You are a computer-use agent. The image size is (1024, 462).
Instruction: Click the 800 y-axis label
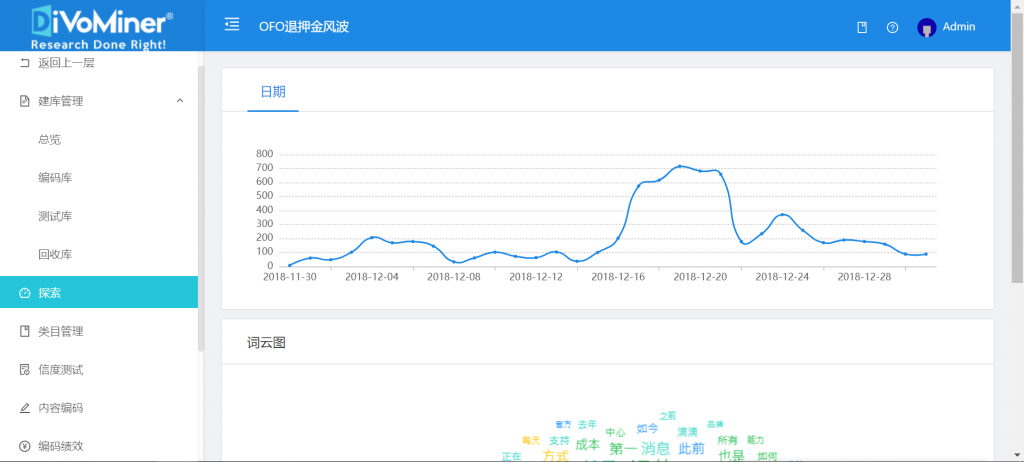(264, 154)
